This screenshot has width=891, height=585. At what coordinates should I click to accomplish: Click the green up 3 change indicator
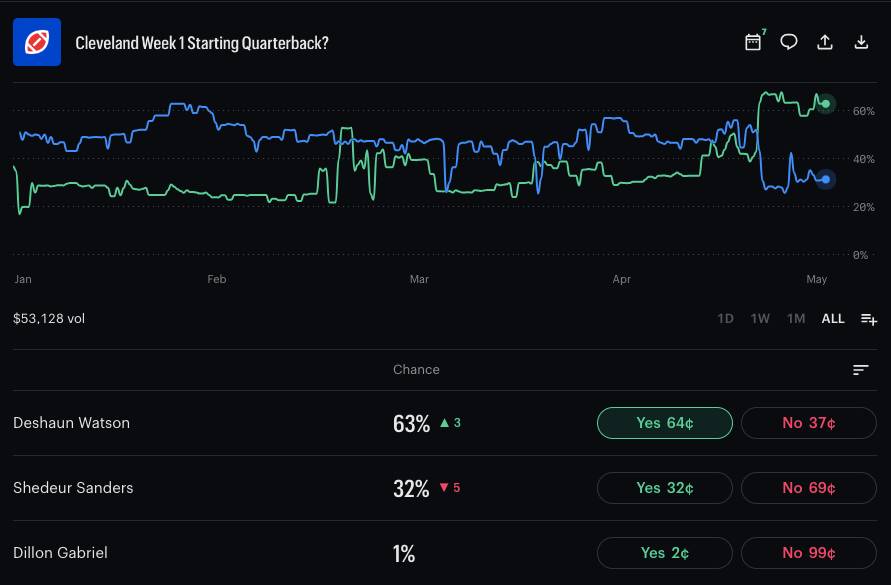(451, 423)
